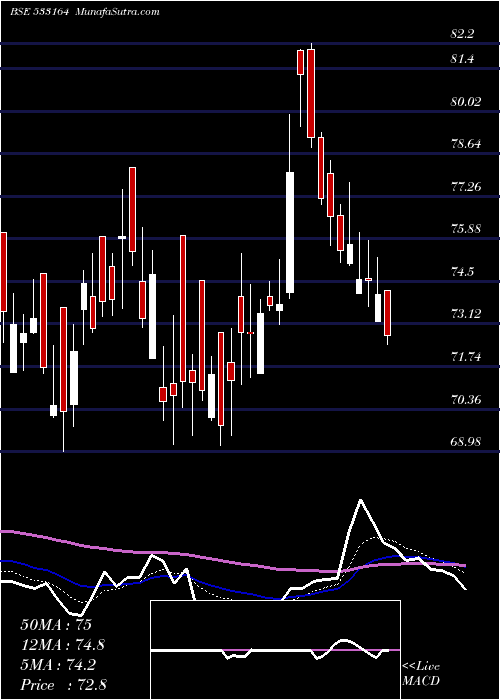
Task: Click the 5MA : 74.2 readout
Action: tap(59, 665)
